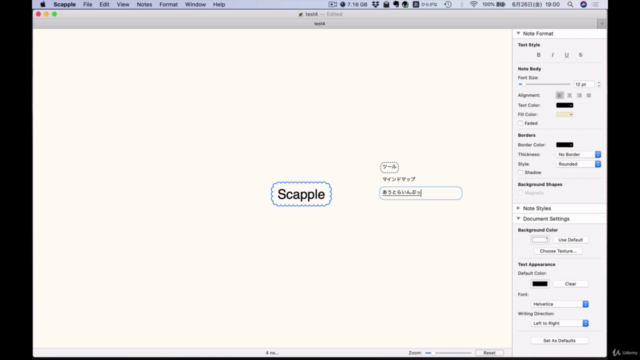Select the マインドマップ note
640x360 pixels.
399,179
